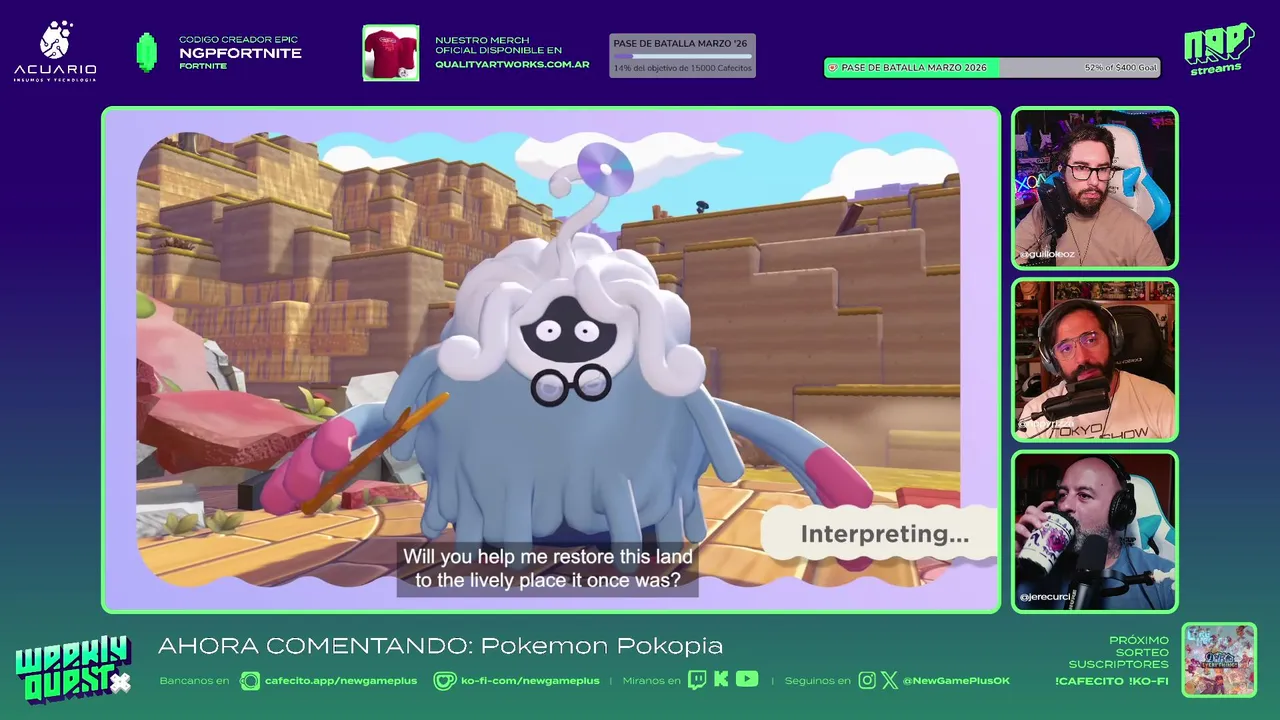Click the subscriber giveaway game thumbnail

click(1219, 660)
